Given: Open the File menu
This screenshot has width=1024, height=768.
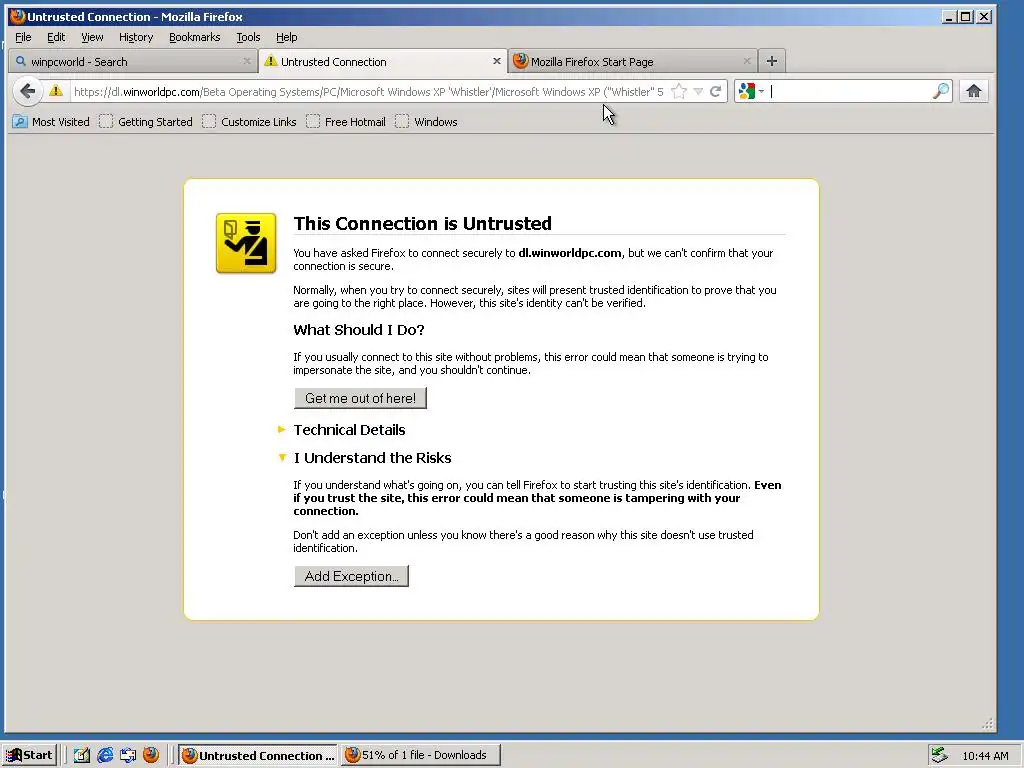Looking at the screenshot, I should [x=24, y=37].
